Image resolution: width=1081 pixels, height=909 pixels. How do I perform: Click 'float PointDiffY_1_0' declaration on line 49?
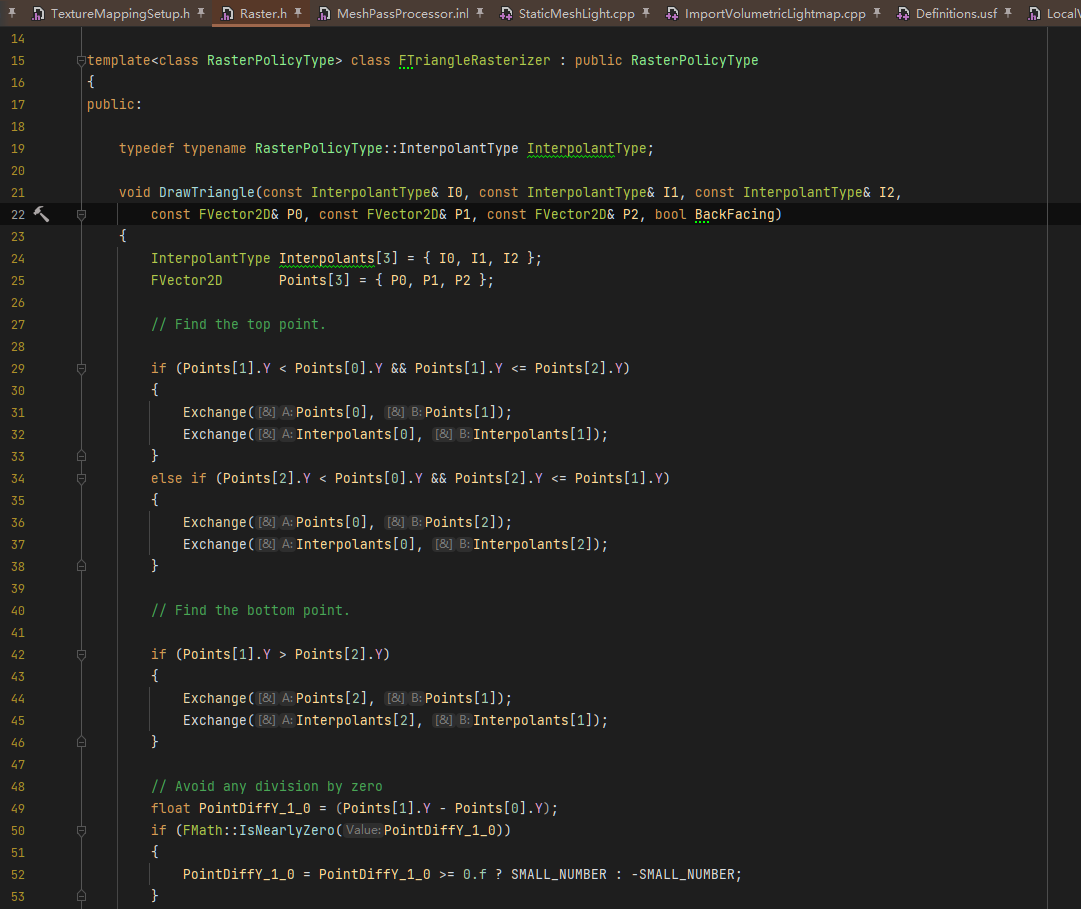click(x=231, y=808)
